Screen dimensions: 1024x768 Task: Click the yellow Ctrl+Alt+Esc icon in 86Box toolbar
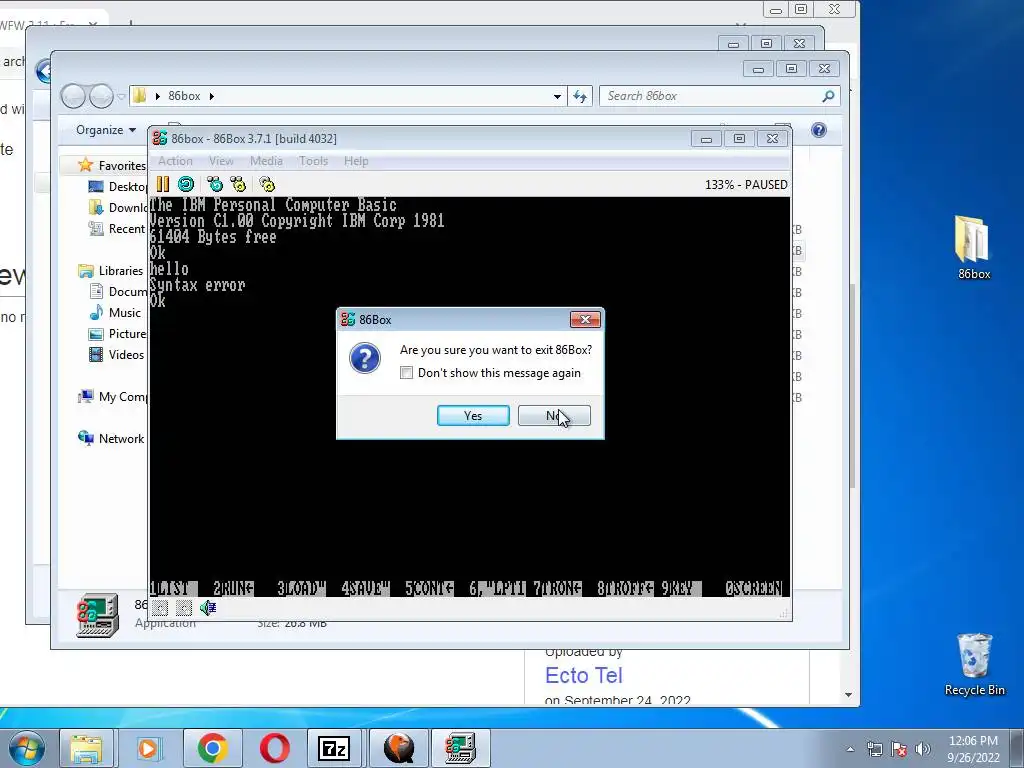pos(238,184)
